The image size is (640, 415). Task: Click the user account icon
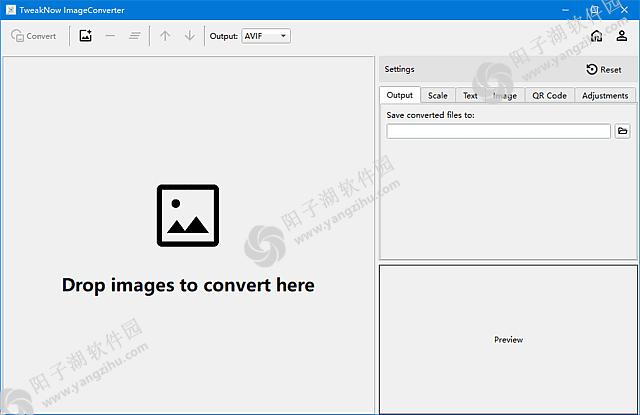[x=622, y=36]
